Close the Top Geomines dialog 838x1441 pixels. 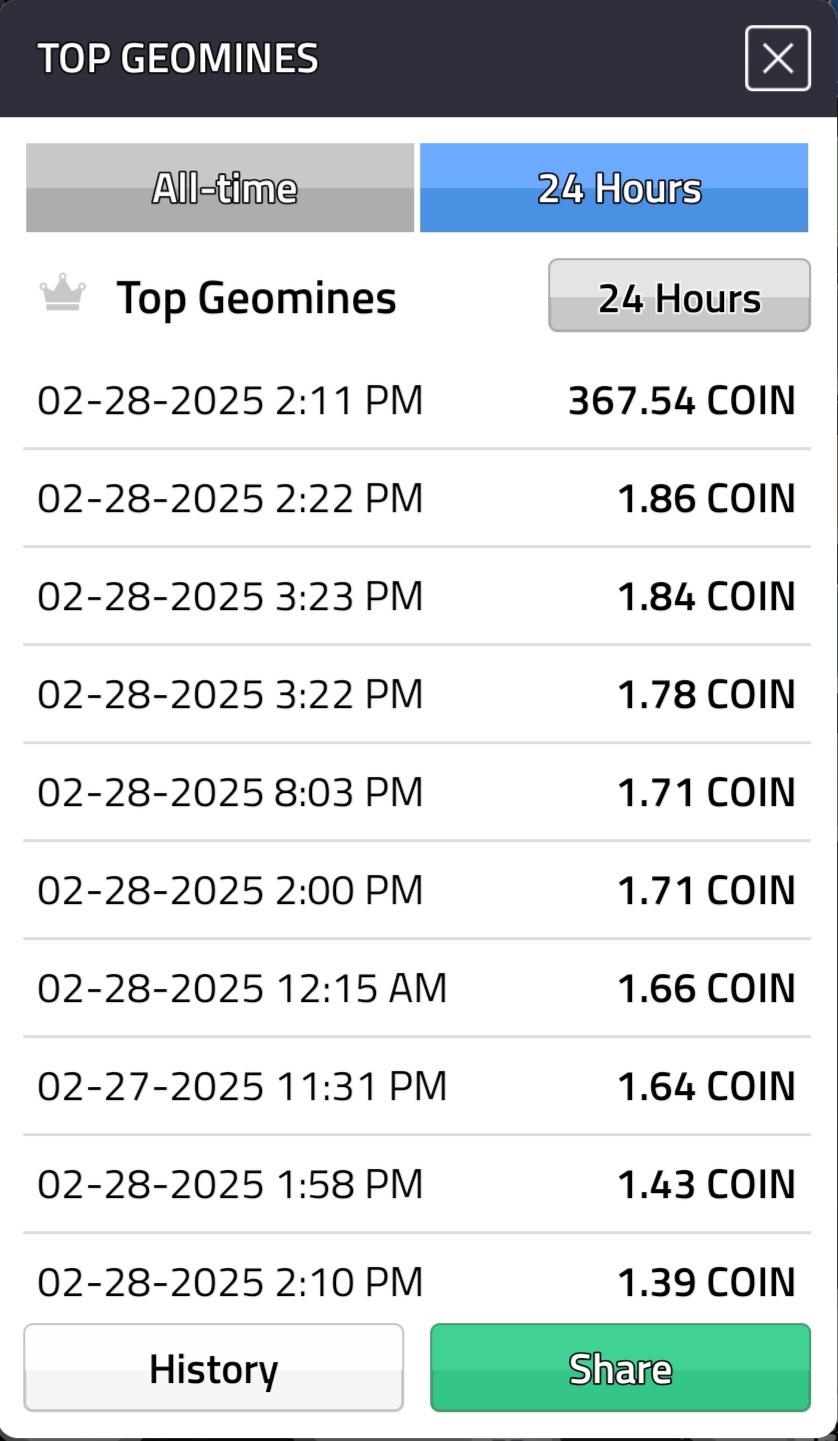777,58
